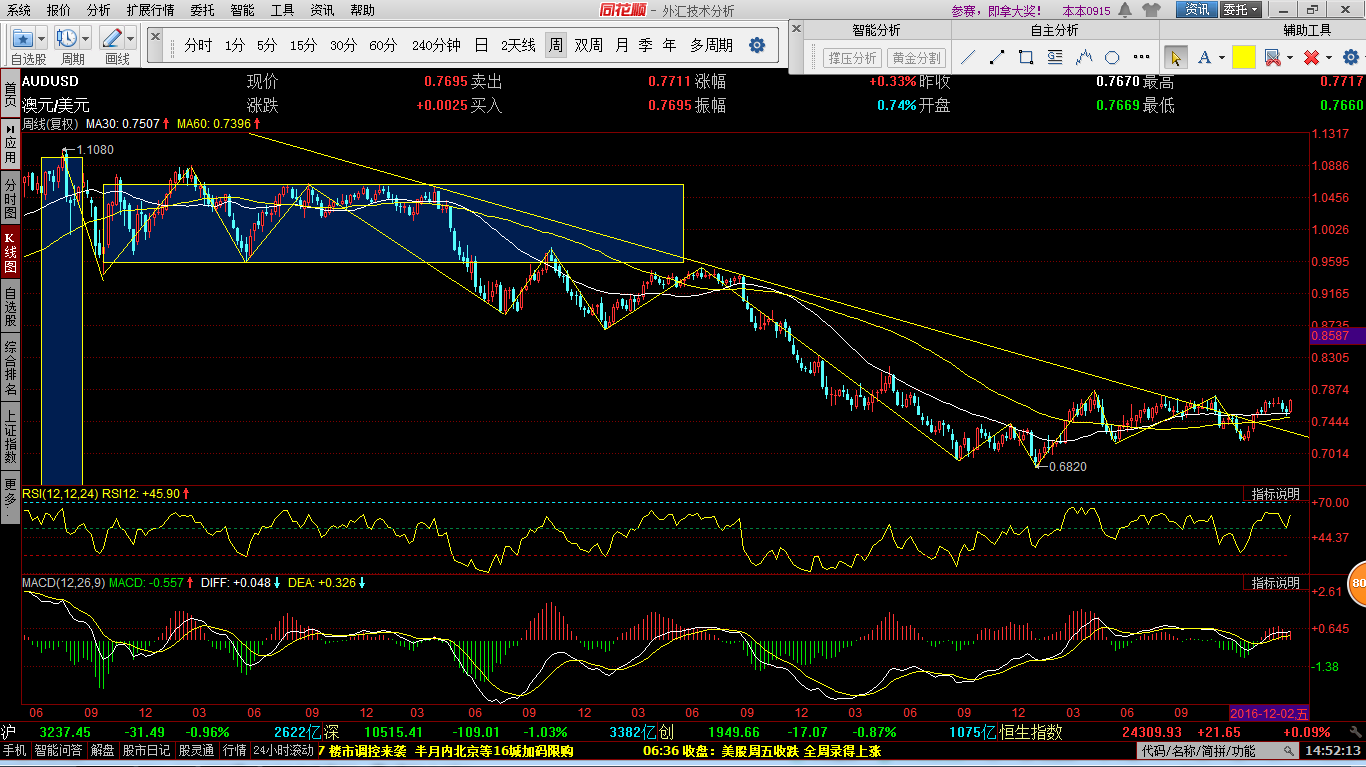This screenshot has width=1366, height=767.
Task: Click the 撑压分析 button
Action: point(852,58)
